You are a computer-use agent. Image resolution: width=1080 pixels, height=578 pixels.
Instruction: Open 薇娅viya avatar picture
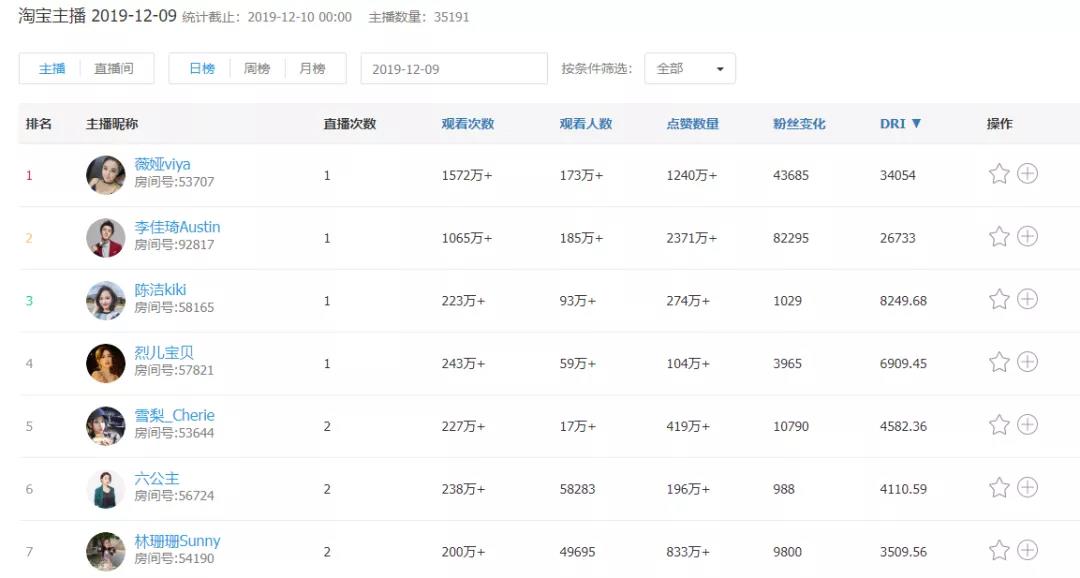tap(105, 175)
